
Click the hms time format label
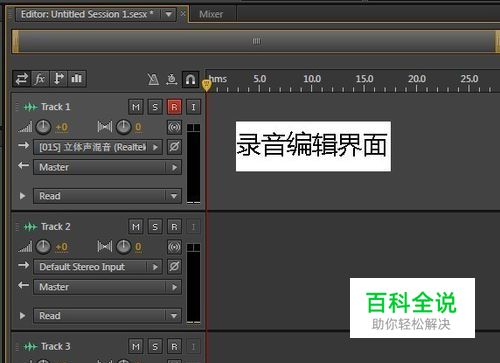tap(218, 79)
